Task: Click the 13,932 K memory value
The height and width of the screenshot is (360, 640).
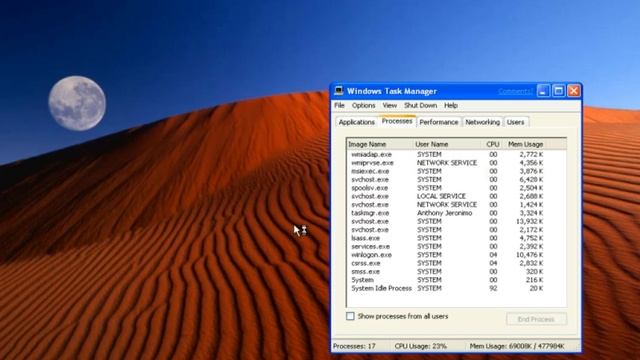Action: coord(529,221)
